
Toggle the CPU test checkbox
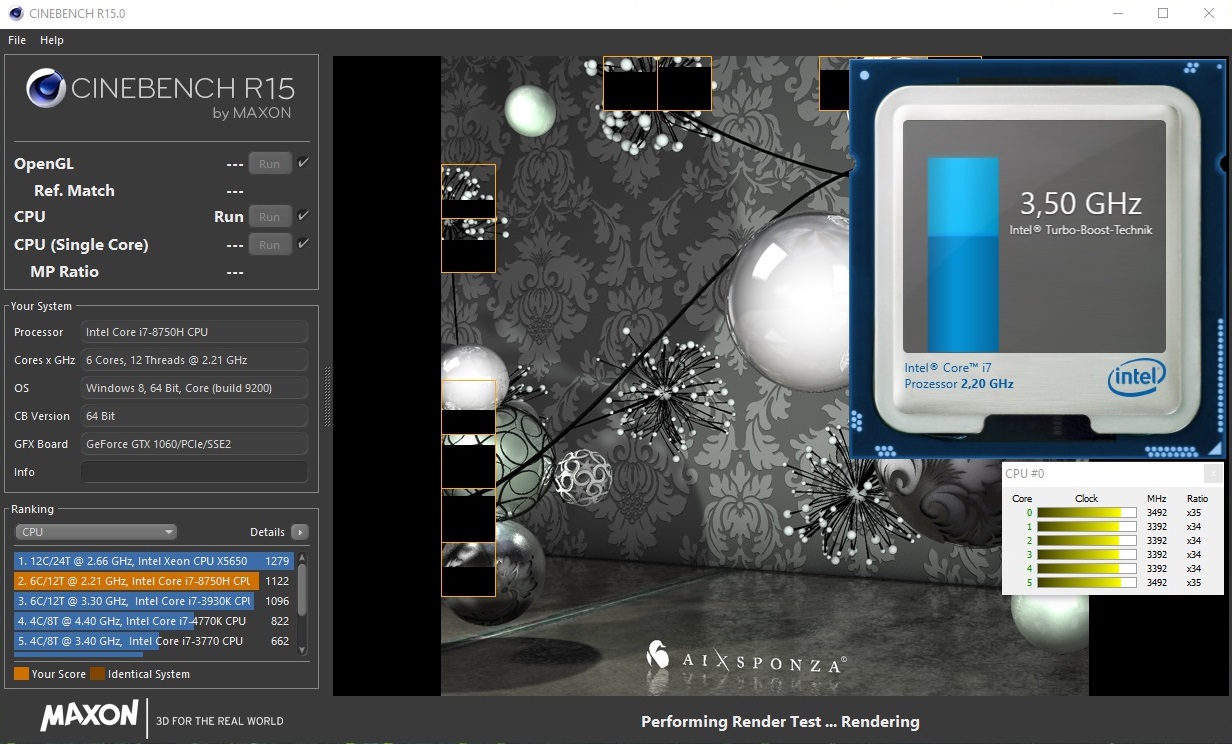(303, 215)
